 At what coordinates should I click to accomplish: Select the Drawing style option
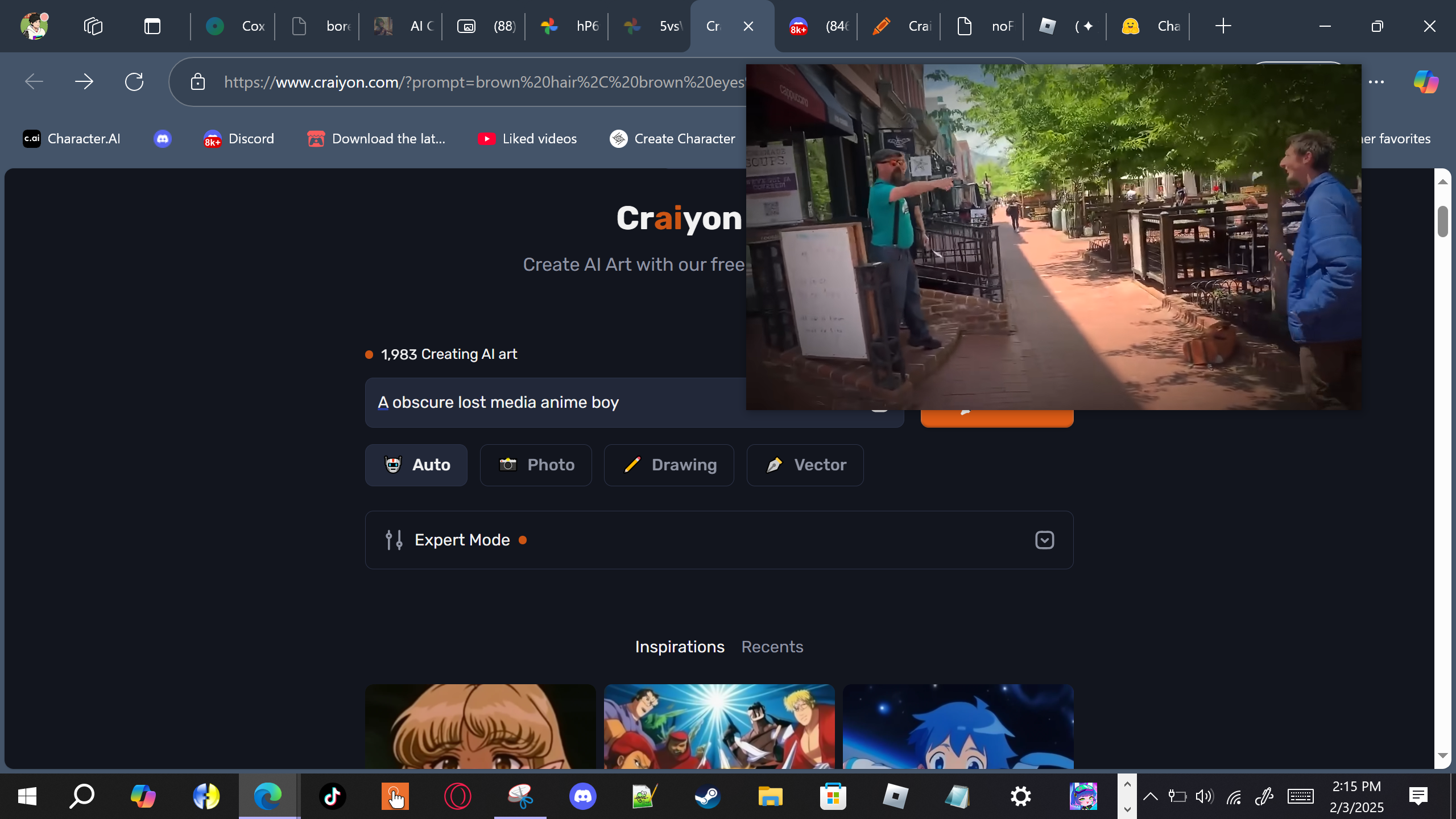click(x=669, y=465)
